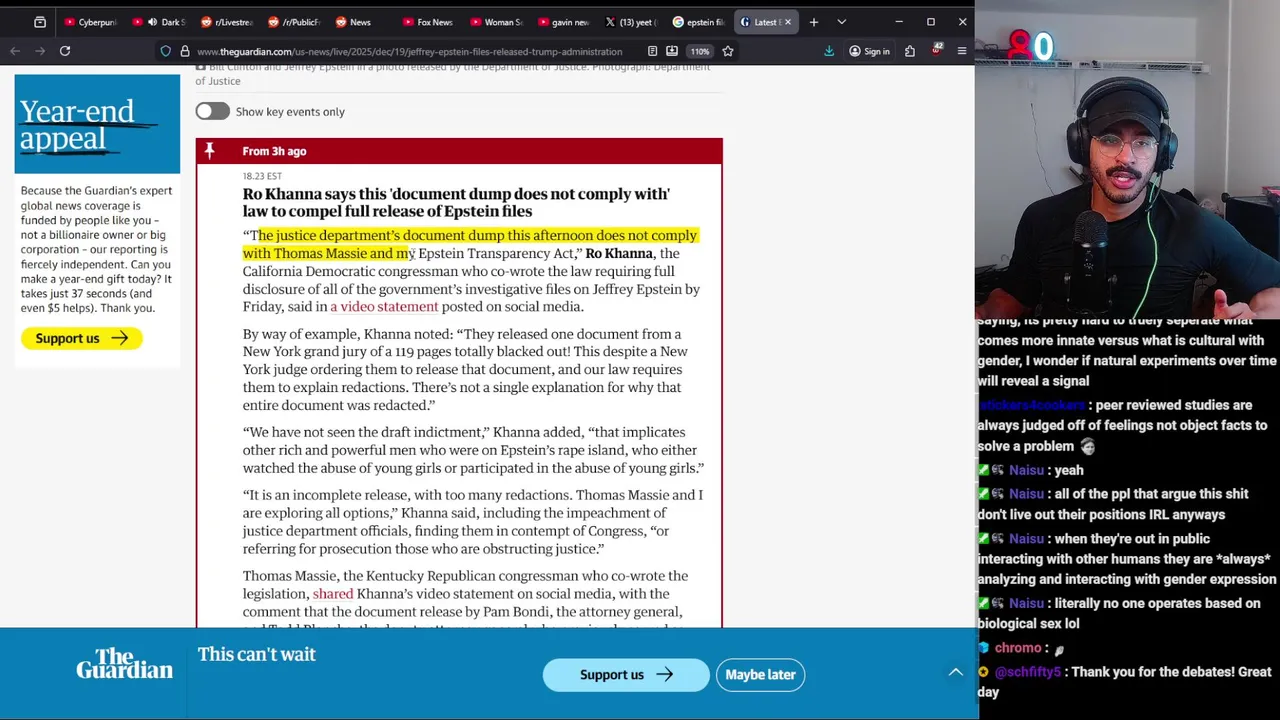The width and height of the screenshot is (1280, 720).
Task: Open tracking protection shield icon
Action: tap(166, 51)
